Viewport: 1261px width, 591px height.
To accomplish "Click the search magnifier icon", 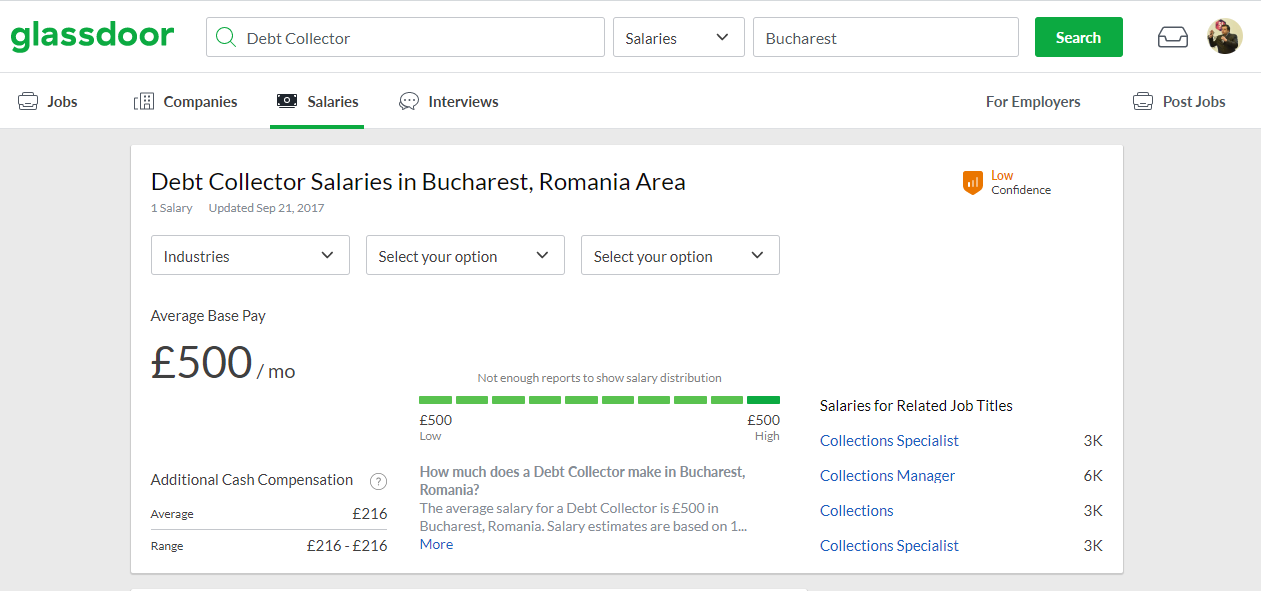I will coord(227,38).
